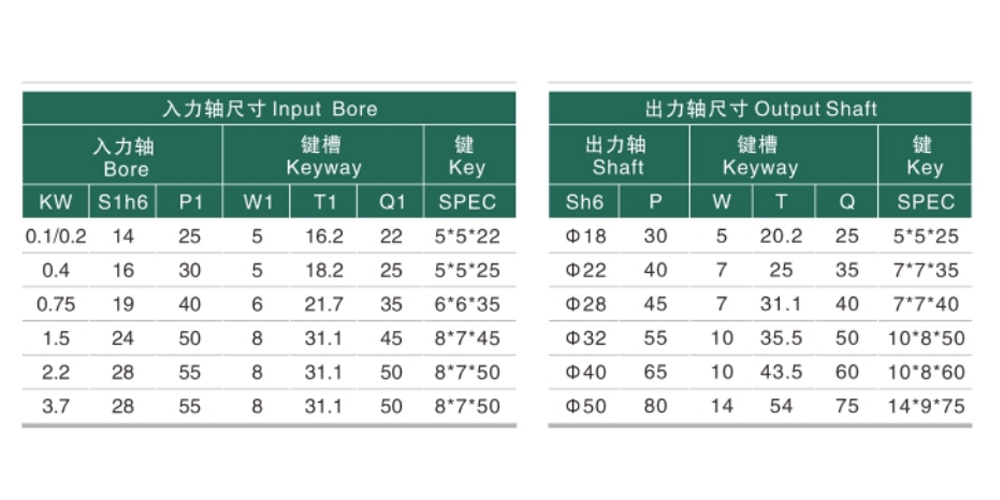Click the input Bore group header
The width and height of the screenshot is (1000, 500).
[122, 155]
